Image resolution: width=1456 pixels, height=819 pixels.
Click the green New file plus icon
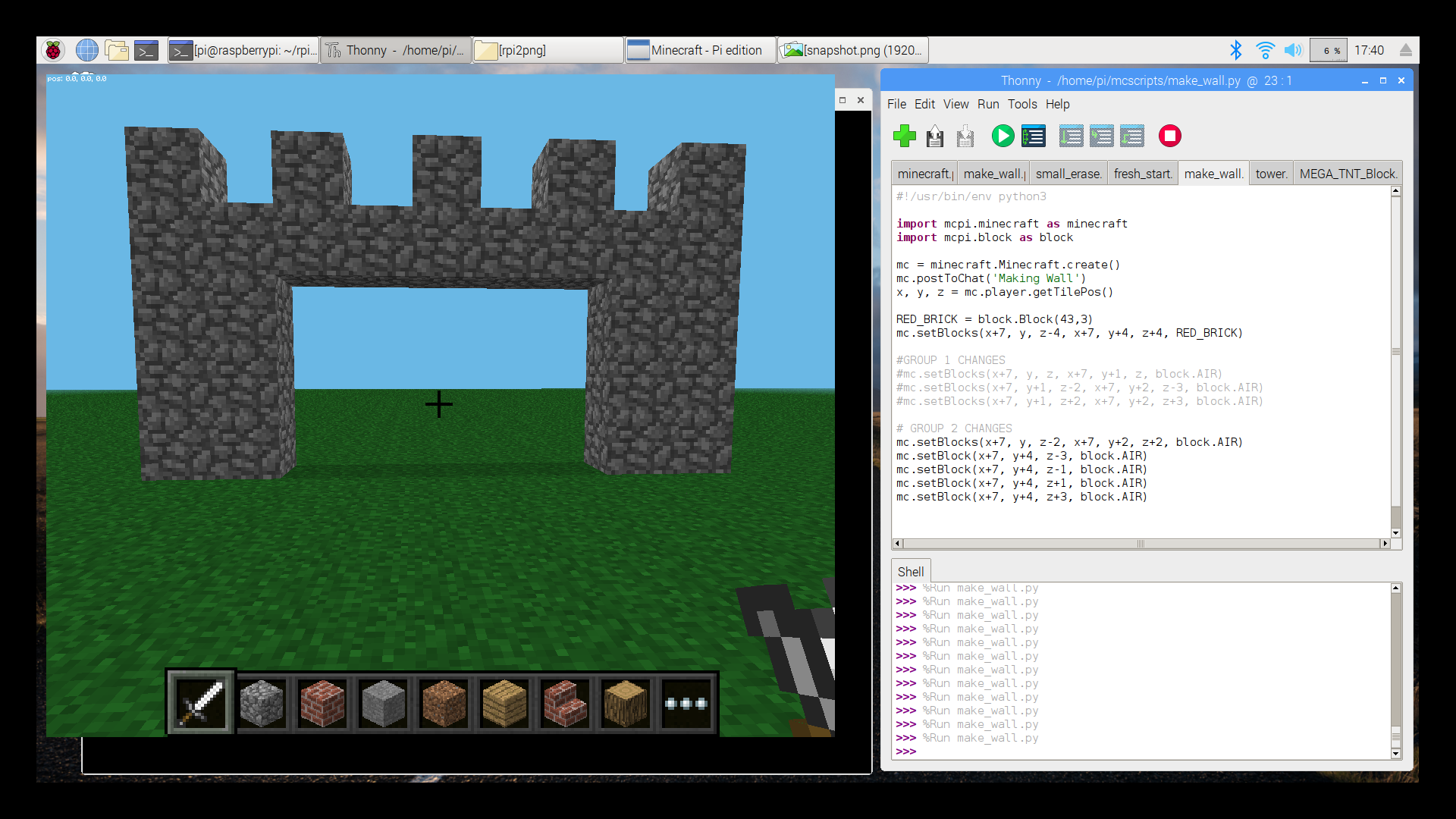[x=904, y=136]
